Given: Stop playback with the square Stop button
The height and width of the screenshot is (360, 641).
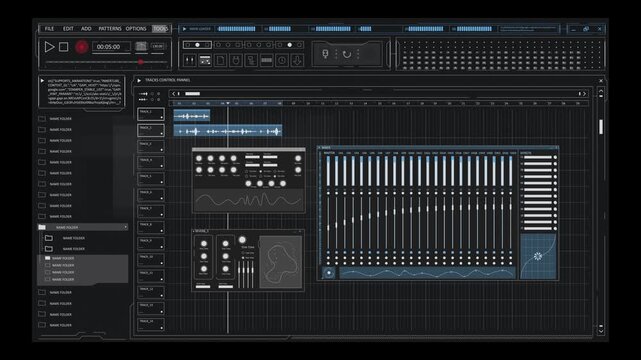Looking at the screenshot, I should coord(63,47).
